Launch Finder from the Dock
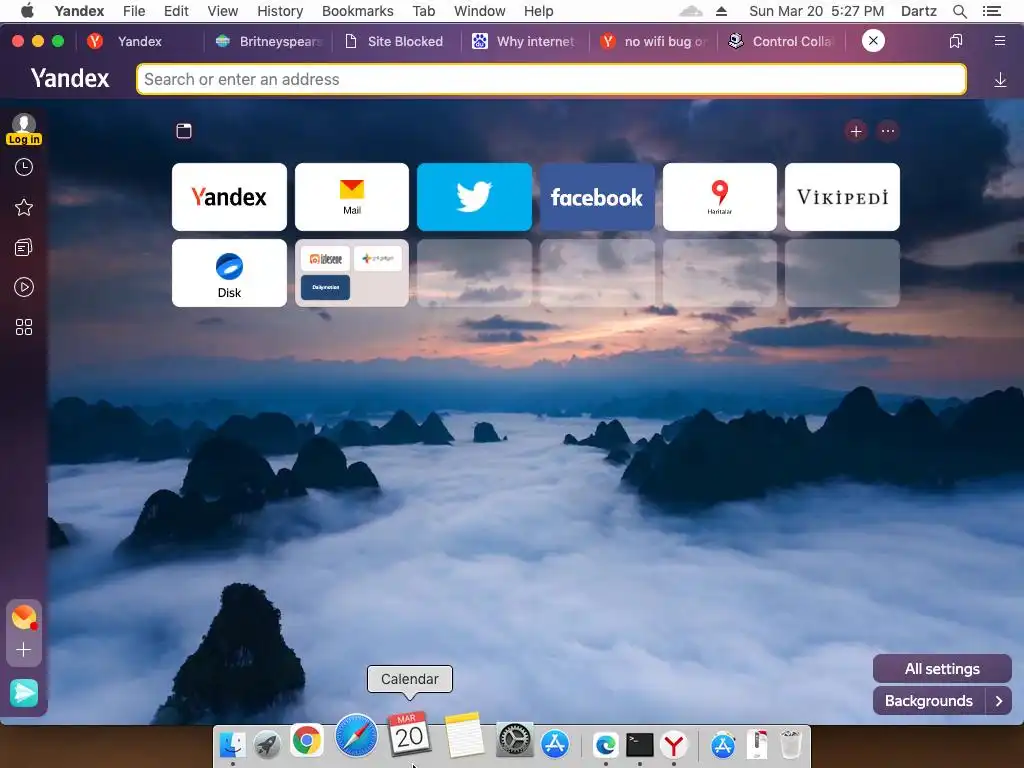 click(x=232, y=744)
